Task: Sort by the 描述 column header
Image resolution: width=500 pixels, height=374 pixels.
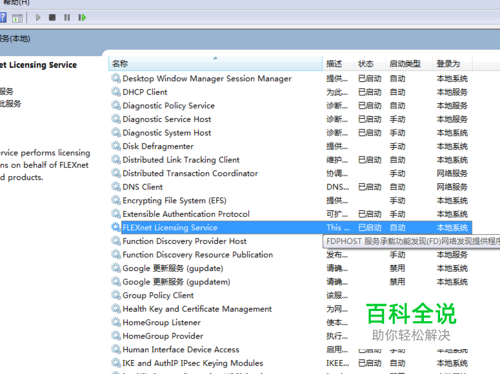Action: click(338, 63)
